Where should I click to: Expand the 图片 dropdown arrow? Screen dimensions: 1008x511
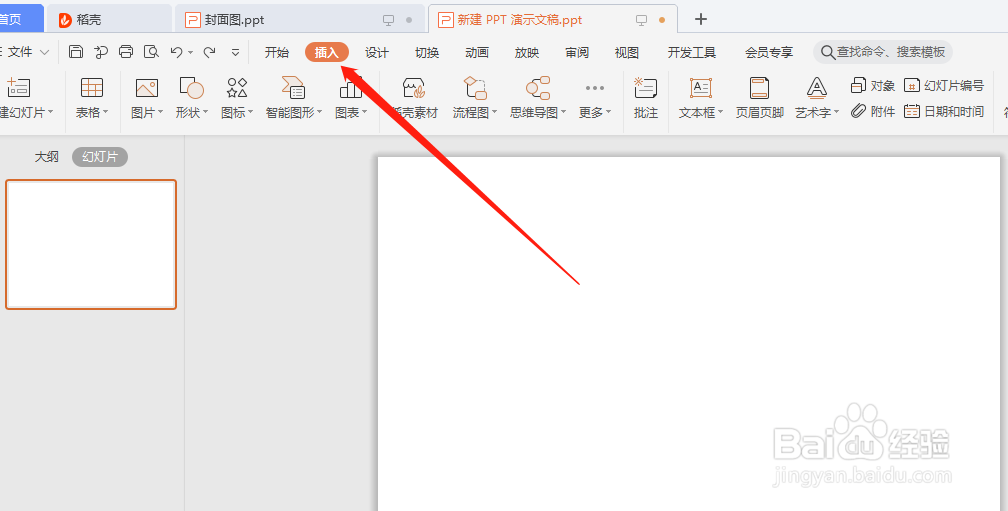coord(160,112)
